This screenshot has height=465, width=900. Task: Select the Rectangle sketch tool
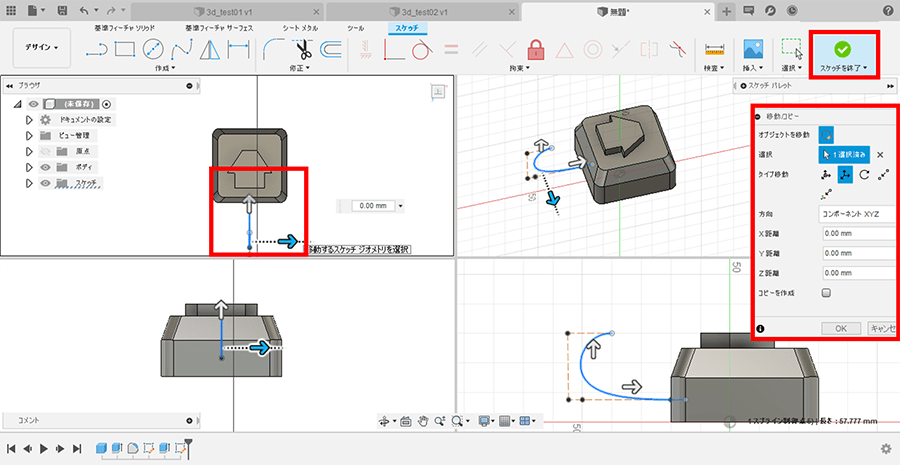point(125,49)
